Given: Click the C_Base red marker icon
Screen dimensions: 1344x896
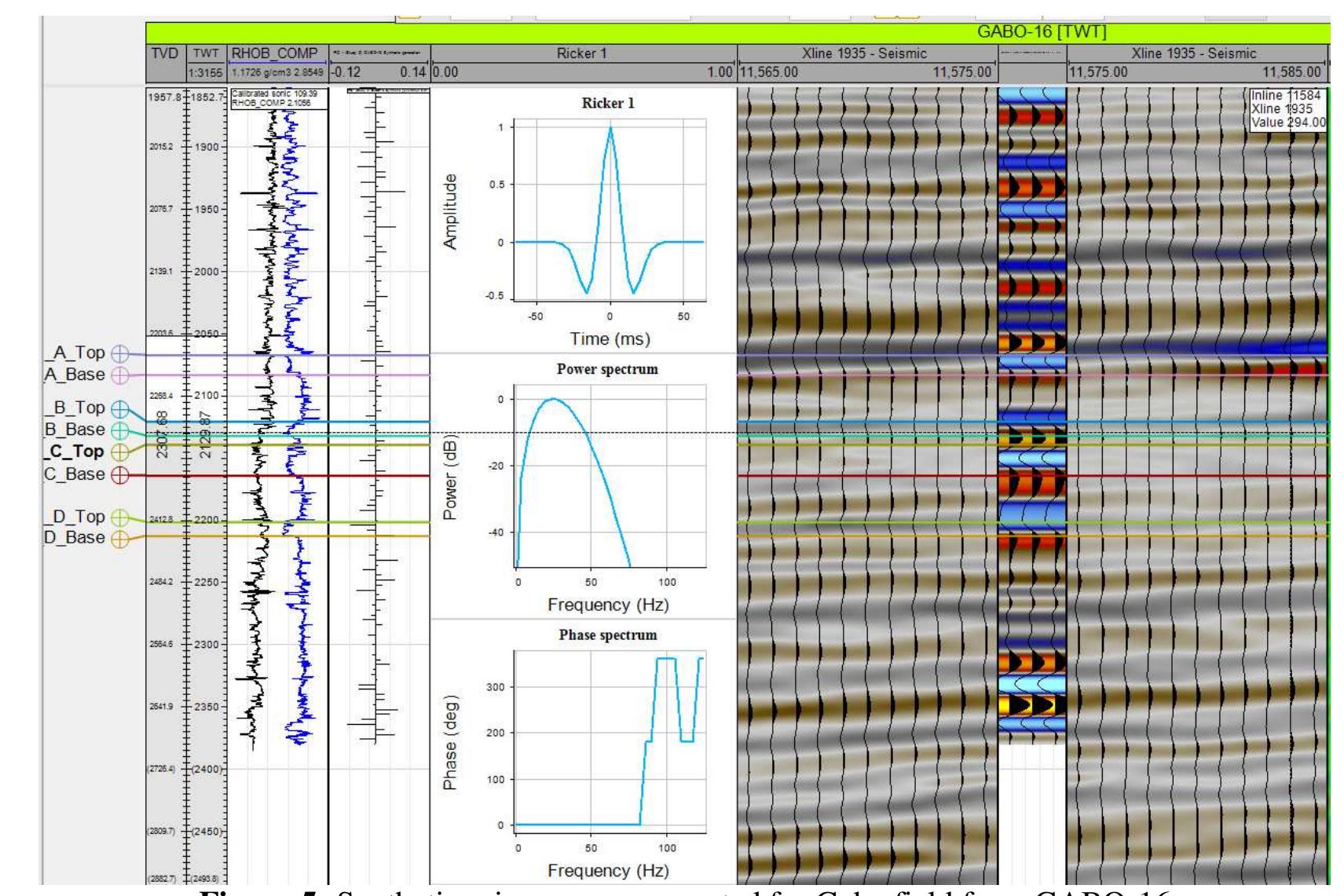Looking at the screenshot, I should (x=119, y=475).
